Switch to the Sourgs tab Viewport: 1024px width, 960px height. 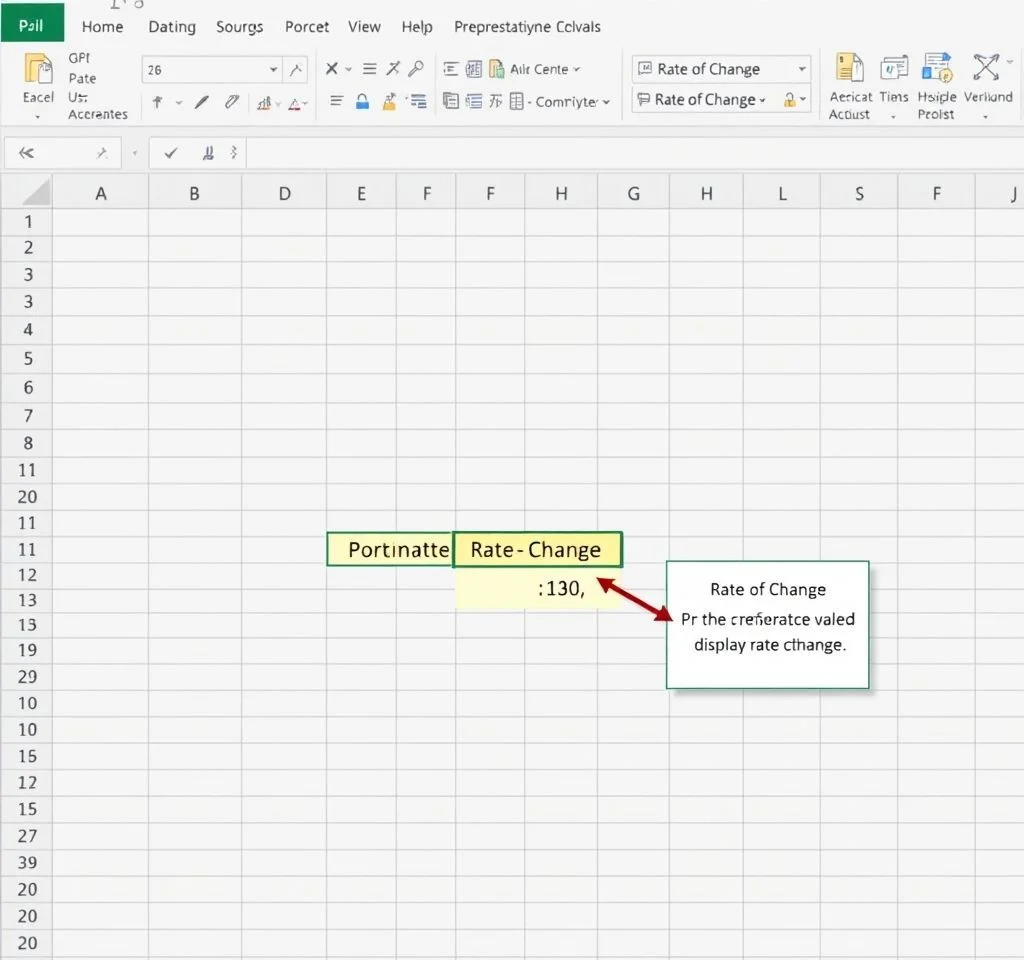click(x=240, y=27)
